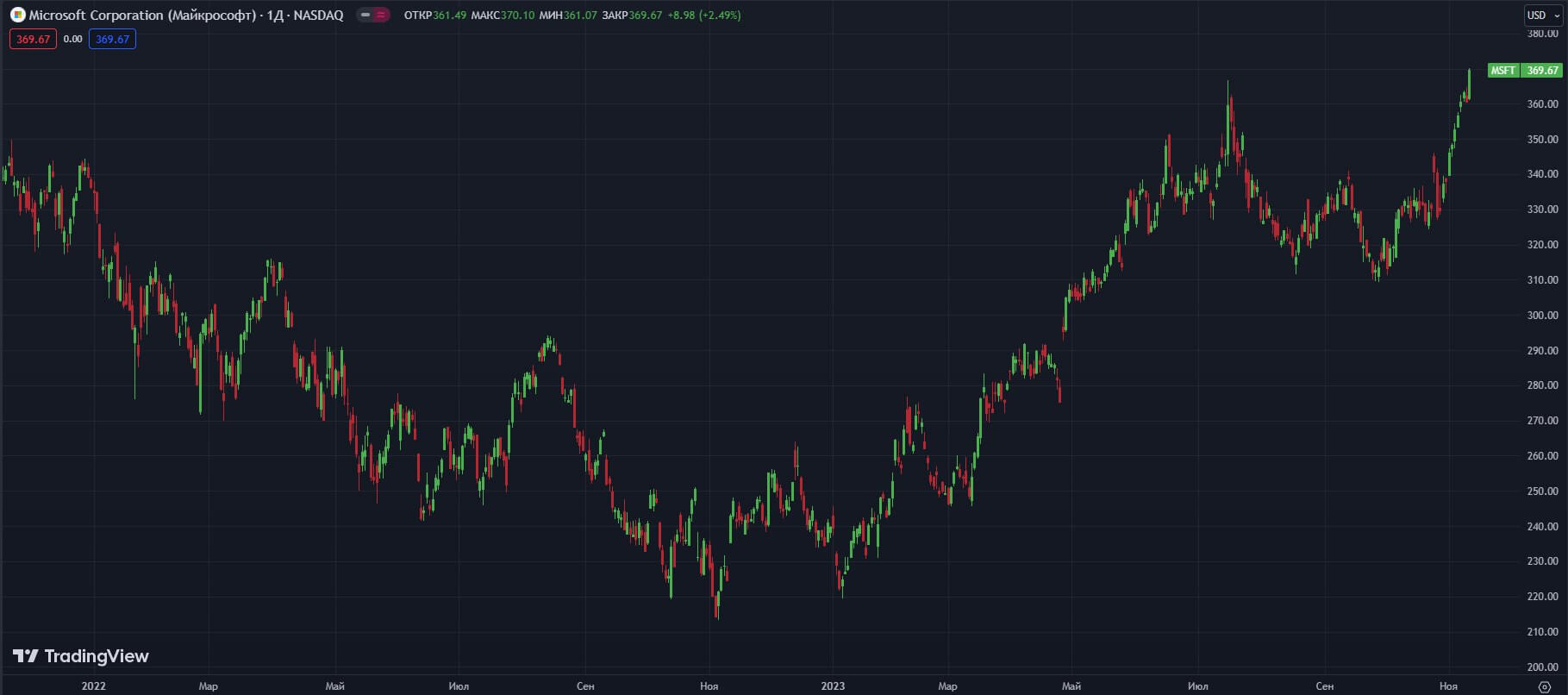Click the 330.00 price axis label
The height and width of the screenshot is (695, 1568).
click(1542, 209)
